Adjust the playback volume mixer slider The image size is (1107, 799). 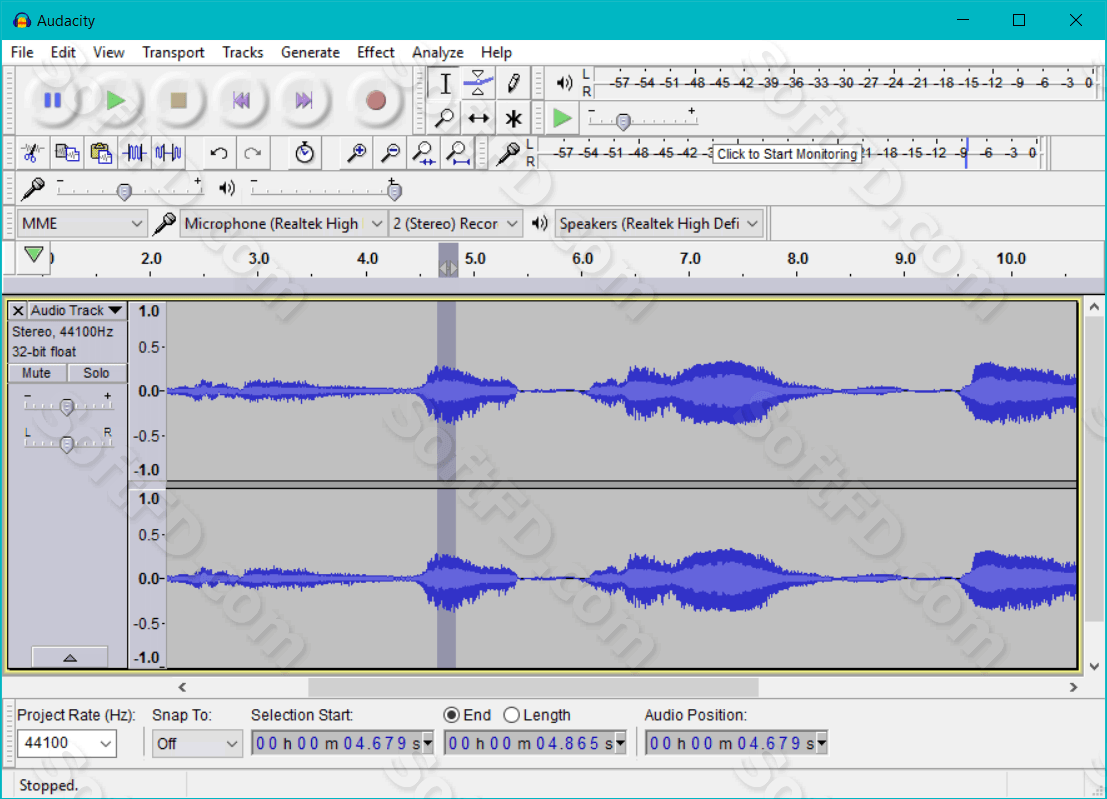[395, 191]
